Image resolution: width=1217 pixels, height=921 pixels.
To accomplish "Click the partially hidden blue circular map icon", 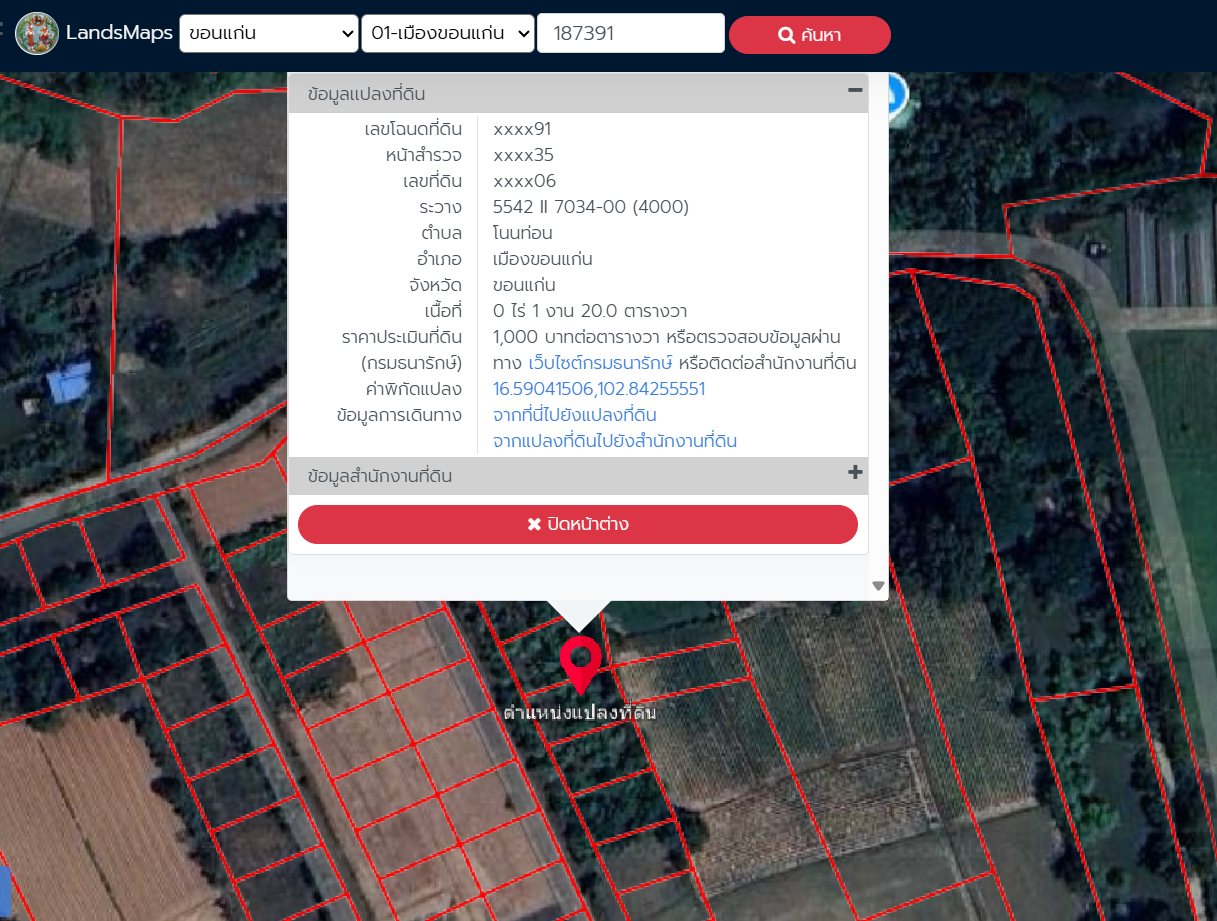I will tap(895, 94).
